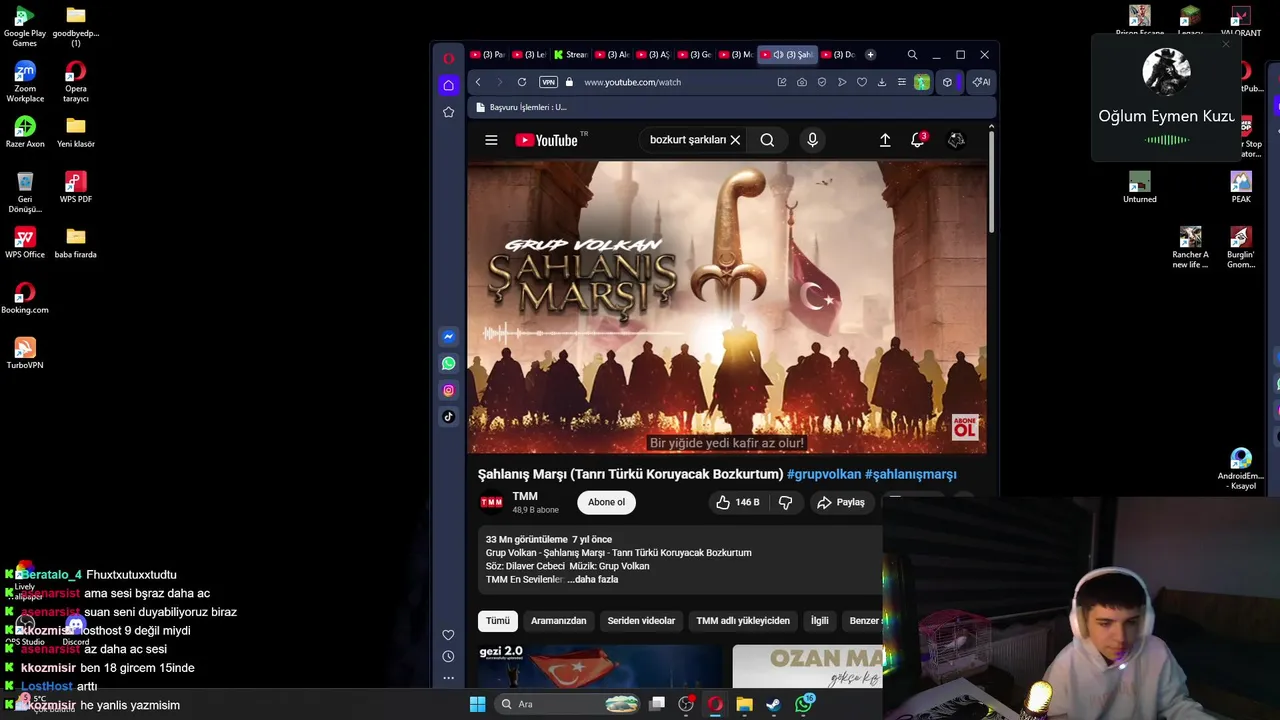The height and width of the screenshot is (720, 1280).
Task: Switch to the (3) Ge tab
Action: (694, 55)
